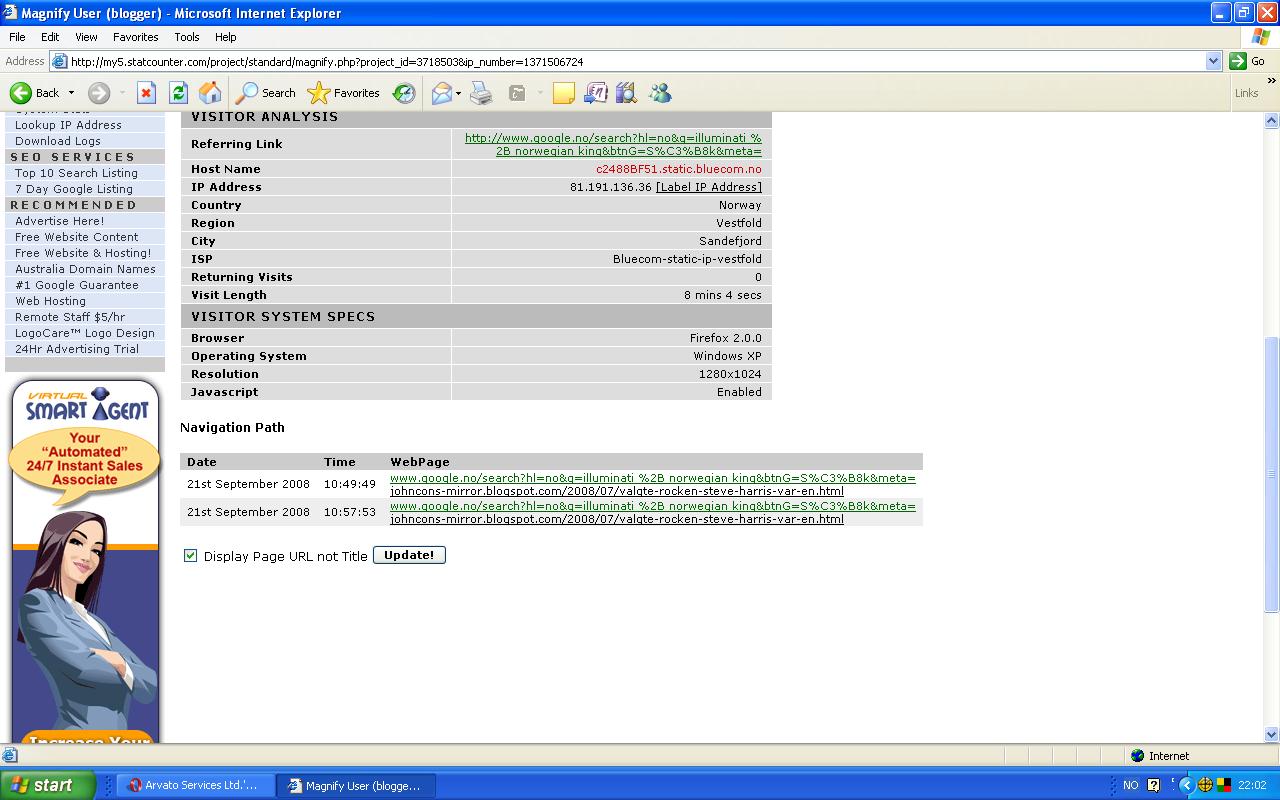Click the green Go arrow button
Image resolution: width=1280 pixels, height=800 pixels.
pyautogui.click(x=1238, y=61)
